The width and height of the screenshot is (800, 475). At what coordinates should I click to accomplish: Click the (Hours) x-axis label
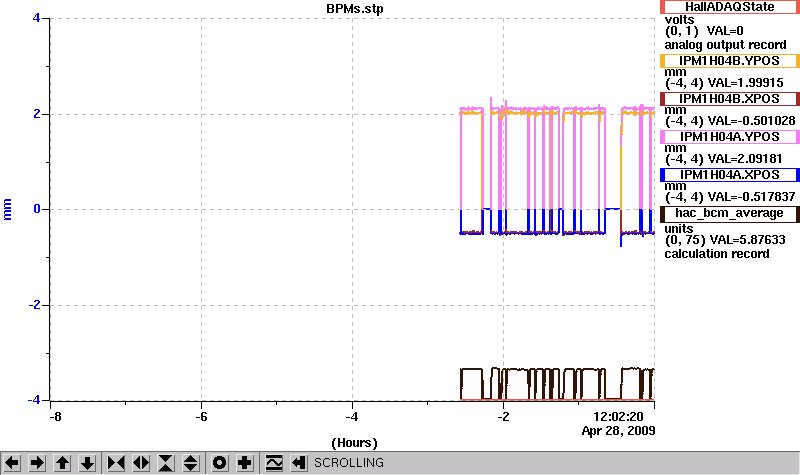tap(355, 443)
